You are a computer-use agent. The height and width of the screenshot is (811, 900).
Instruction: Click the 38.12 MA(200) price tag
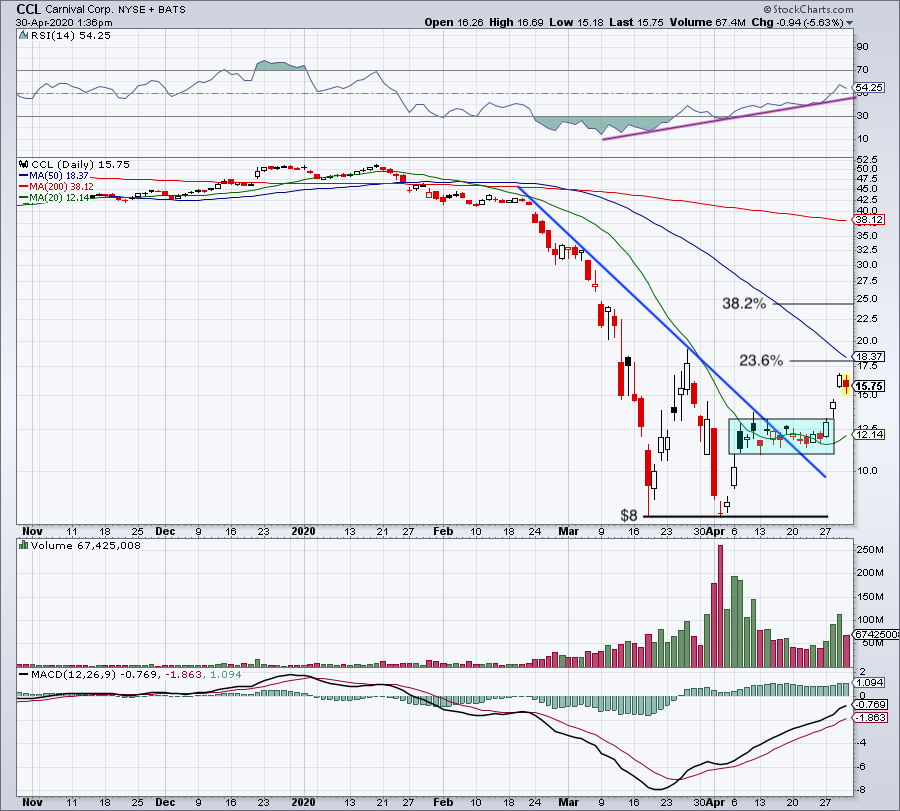point(869,220)
